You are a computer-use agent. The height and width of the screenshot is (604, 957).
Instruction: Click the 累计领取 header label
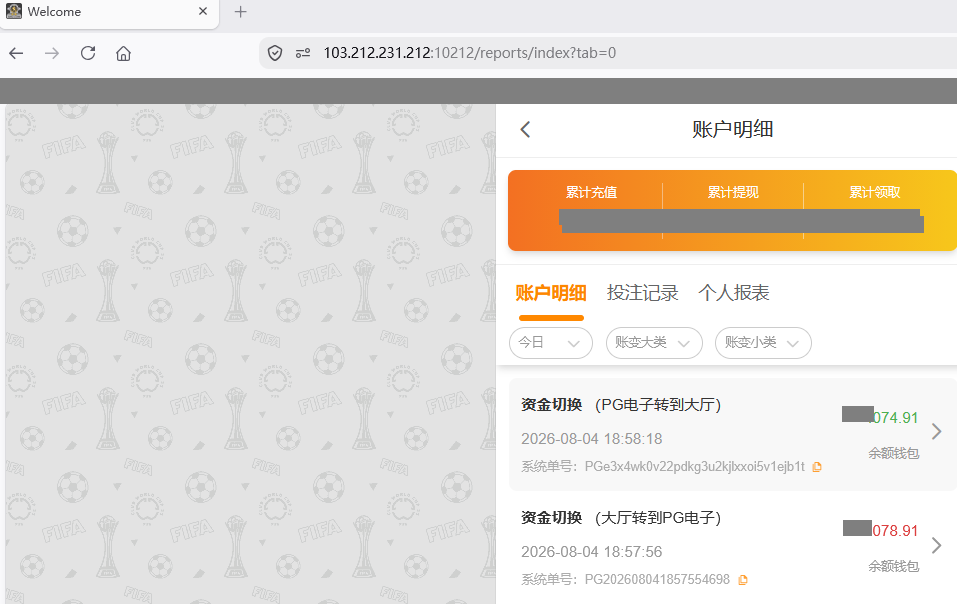coord(875,193)
